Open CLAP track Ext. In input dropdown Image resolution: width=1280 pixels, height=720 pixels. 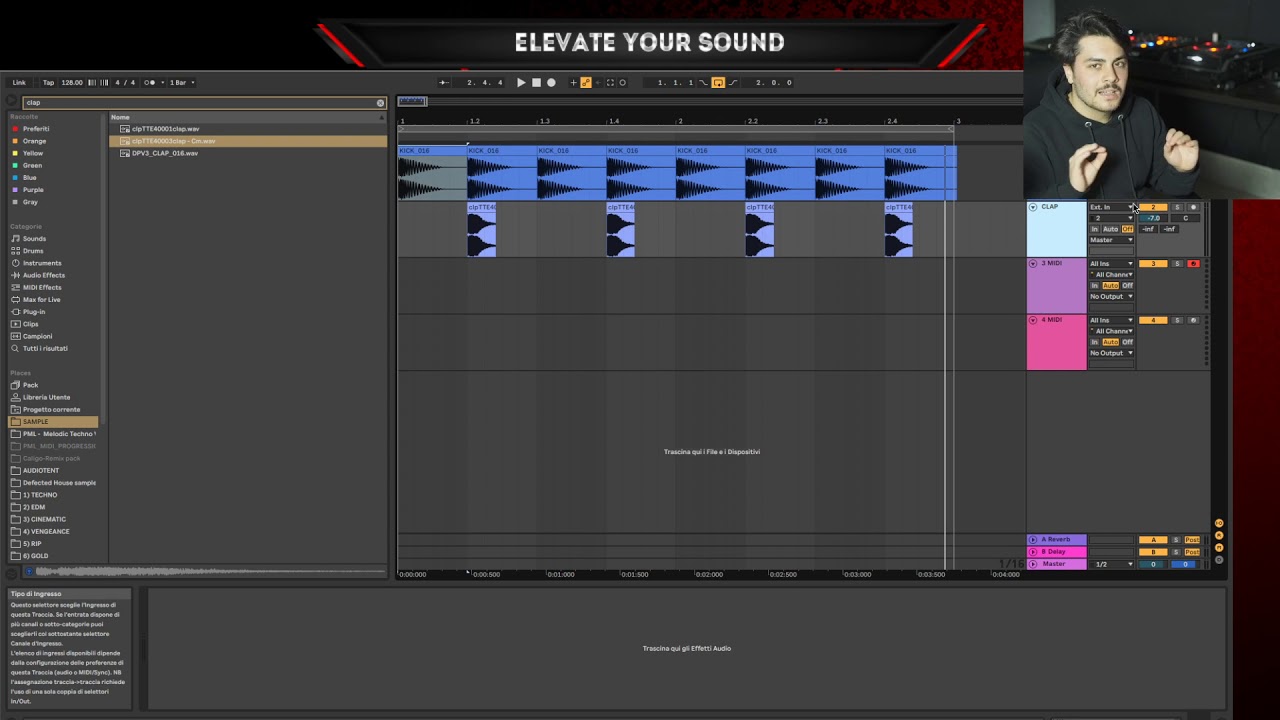1112,207
